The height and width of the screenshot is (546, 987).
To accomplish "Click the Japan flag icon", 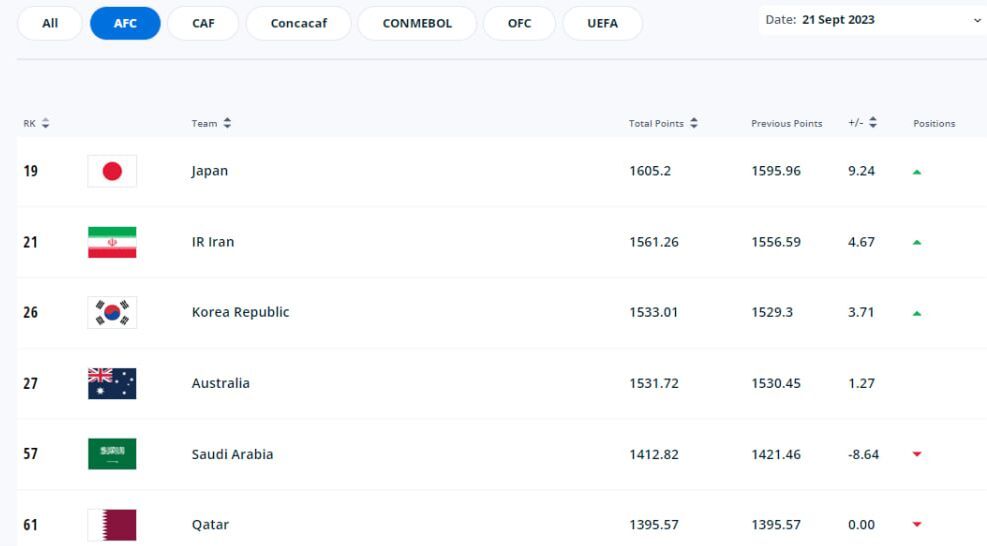I will [112, 171].
